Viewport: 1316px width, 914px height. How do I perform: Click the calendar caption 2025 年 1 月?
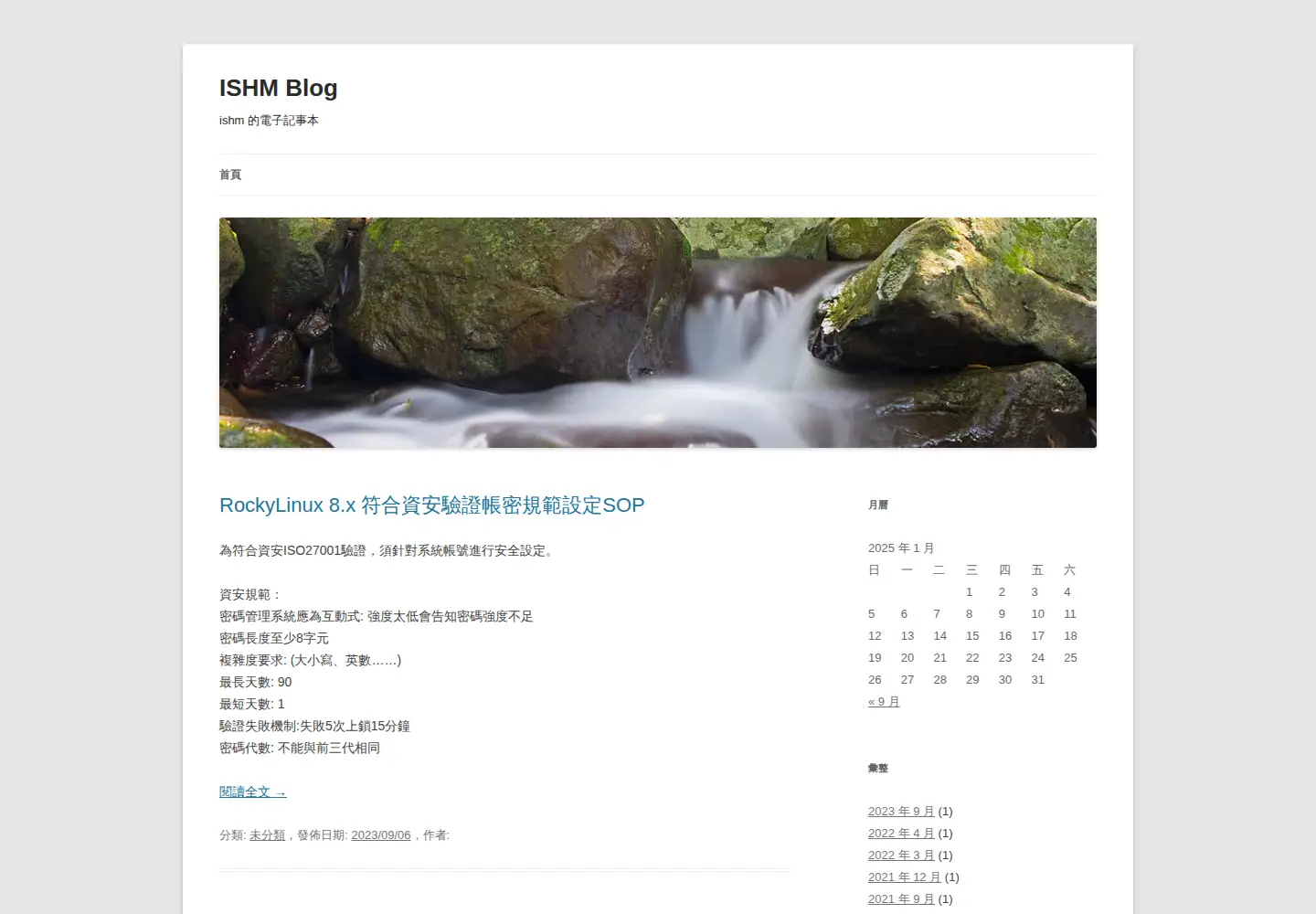901,548
